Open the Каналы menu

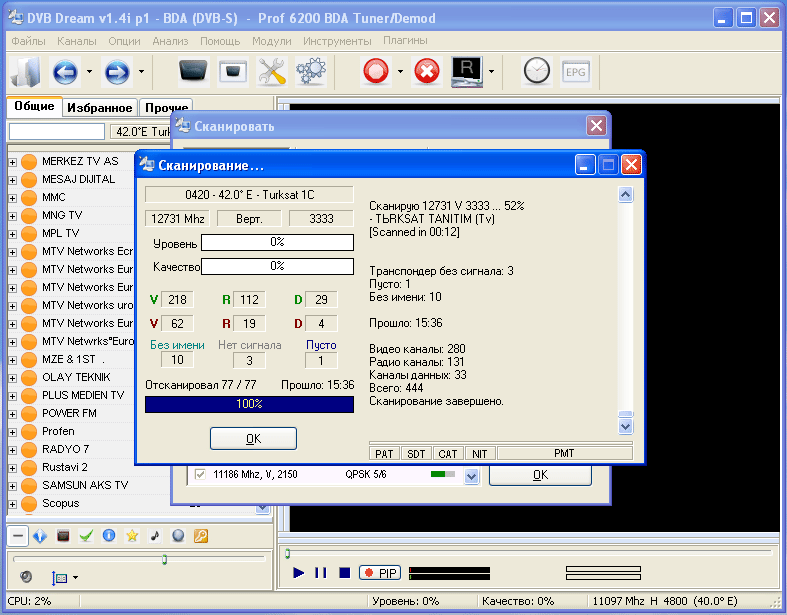click(x=76, y=41)
